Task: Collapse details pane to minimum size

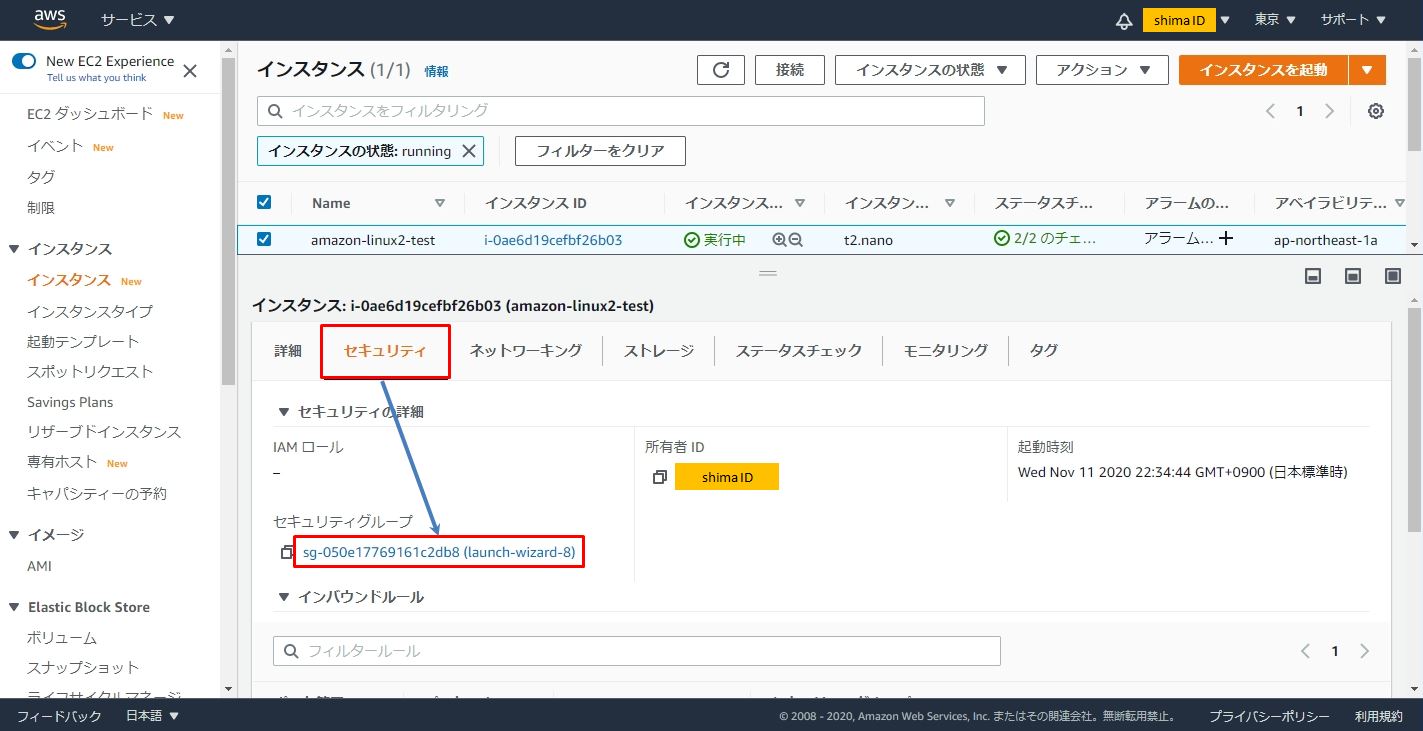Action: click(x=1314, y=276)
